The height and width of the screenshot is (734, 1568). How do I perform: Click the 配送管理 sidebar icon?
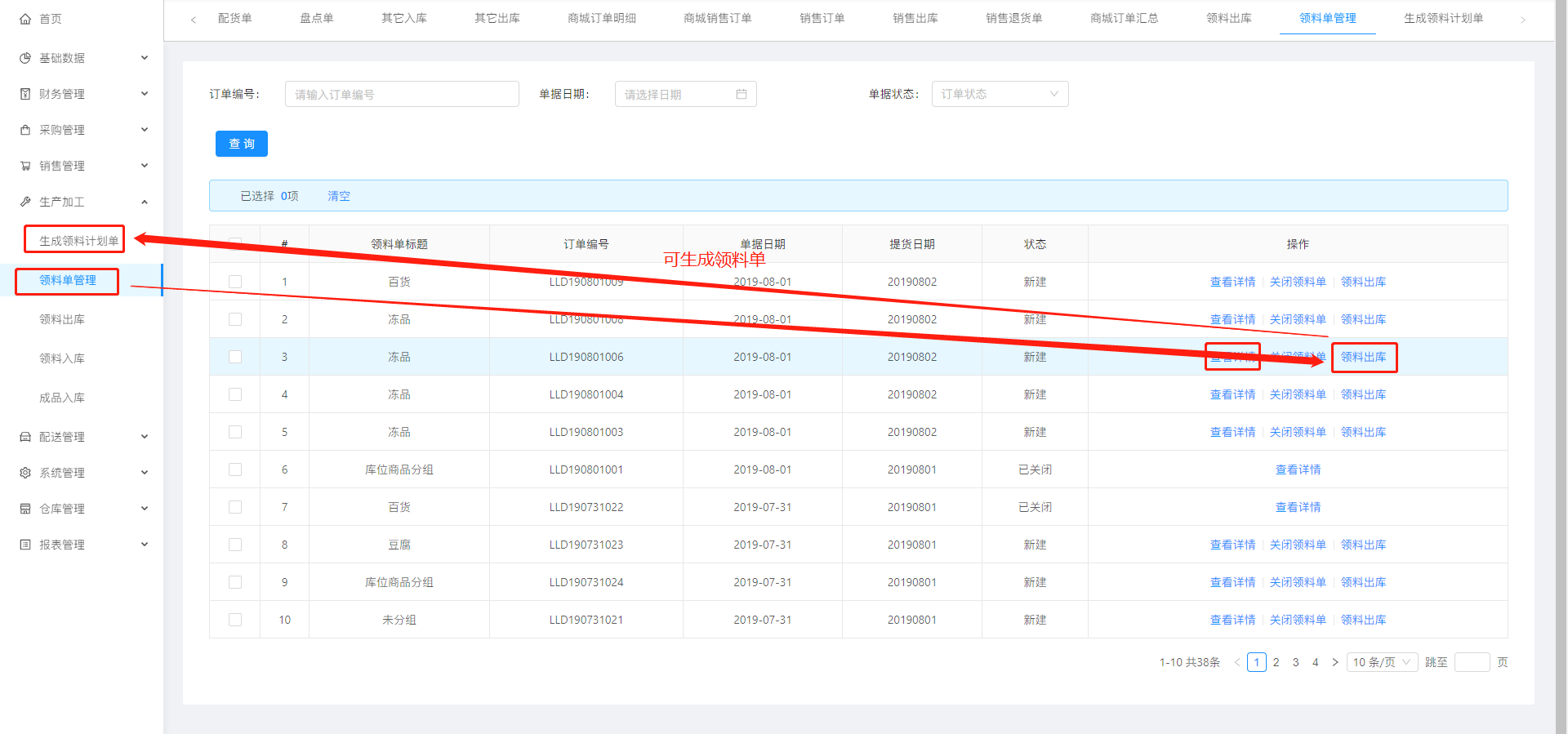click(25, 437)
